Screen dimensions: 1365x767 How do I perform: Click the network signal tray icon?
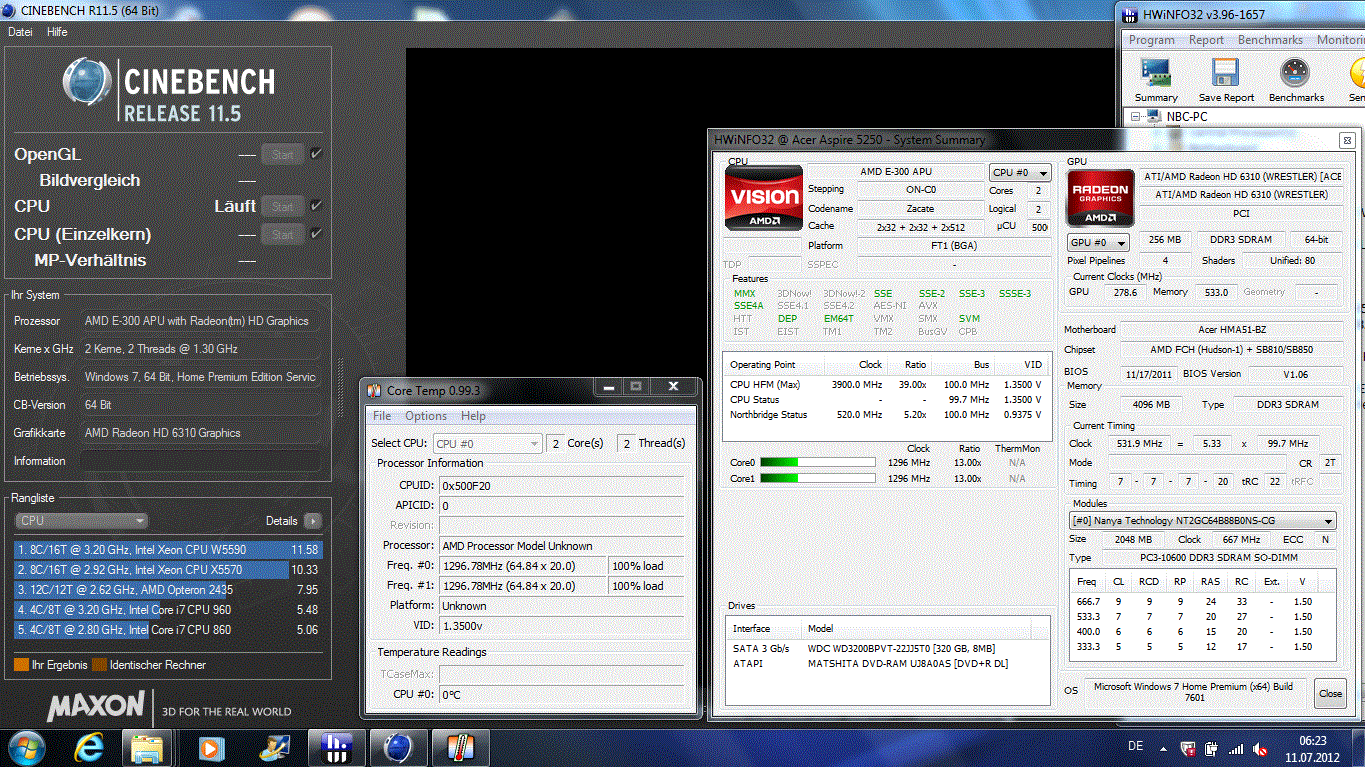point(1236,748)
